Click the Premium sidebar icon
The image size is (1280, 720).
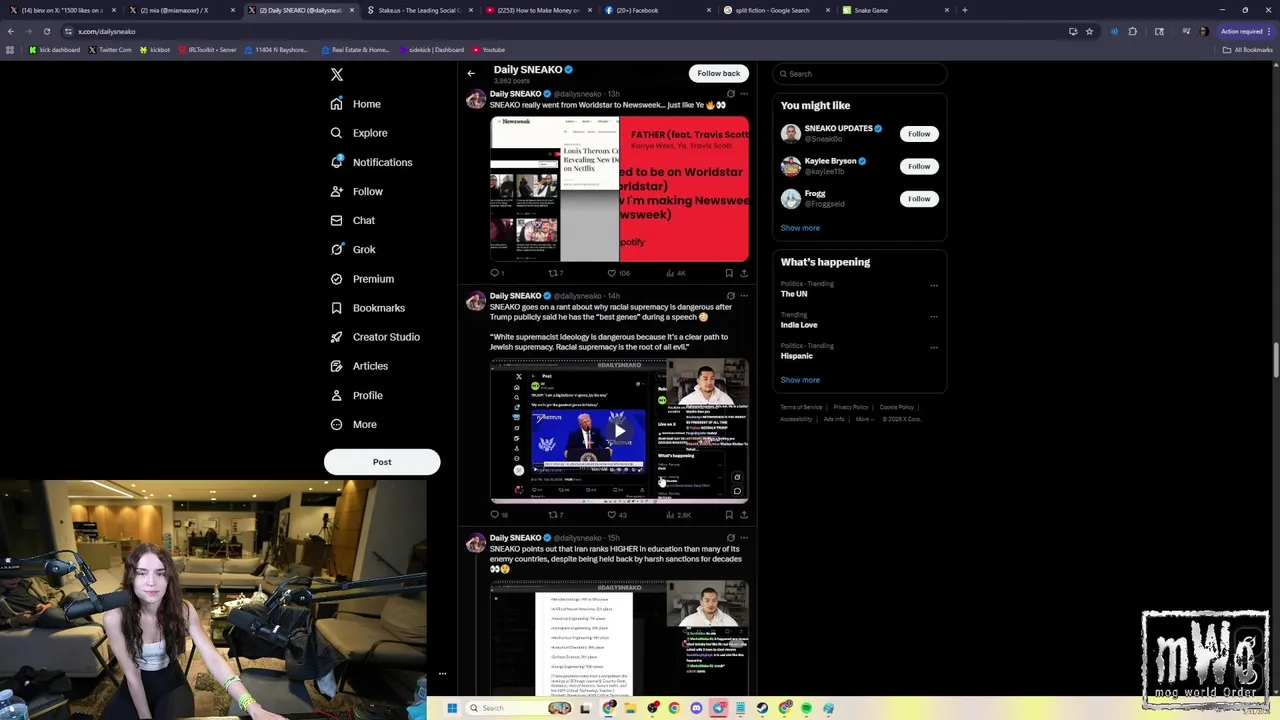pos(336,279)
